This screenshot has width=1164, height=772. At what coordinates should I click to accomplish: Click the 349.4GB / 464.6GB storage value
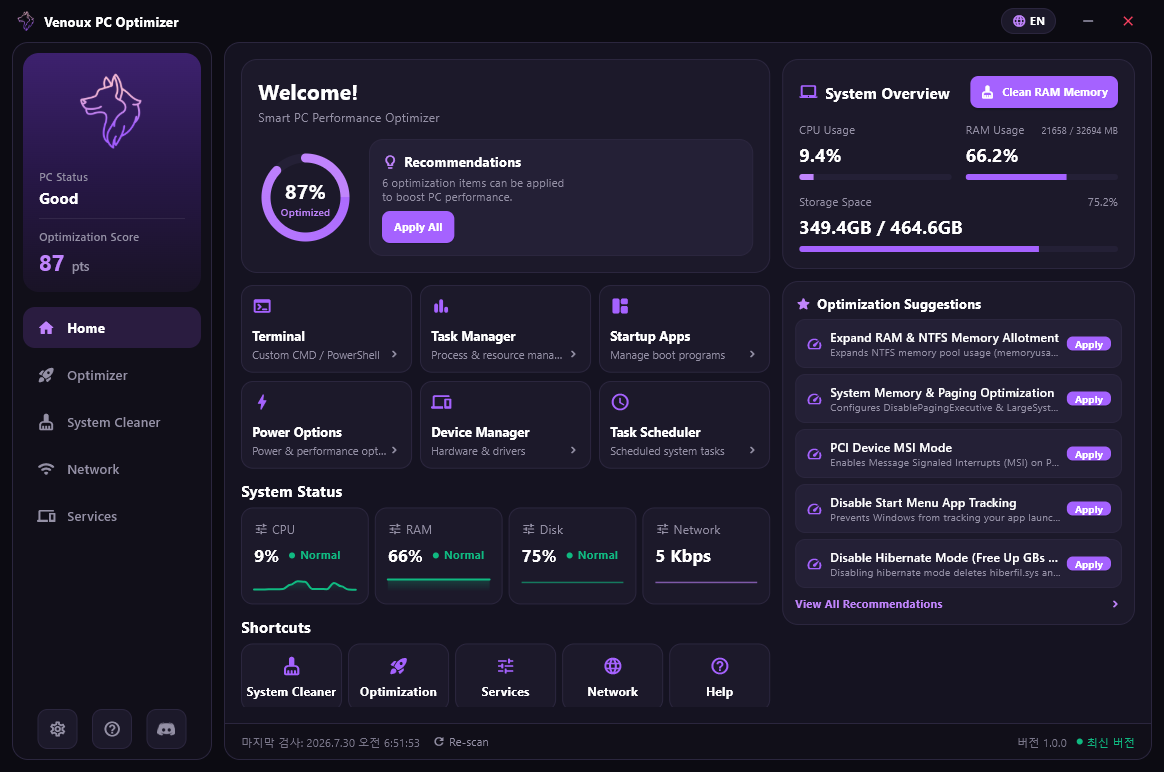pos(880,227)
